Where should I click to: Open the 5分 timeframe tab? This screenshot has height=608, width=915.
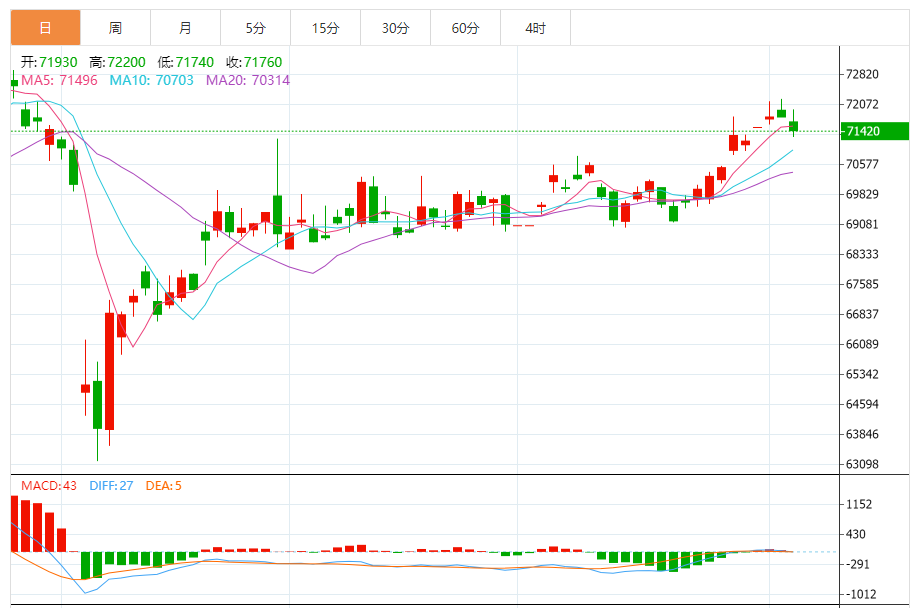(256, 27)
